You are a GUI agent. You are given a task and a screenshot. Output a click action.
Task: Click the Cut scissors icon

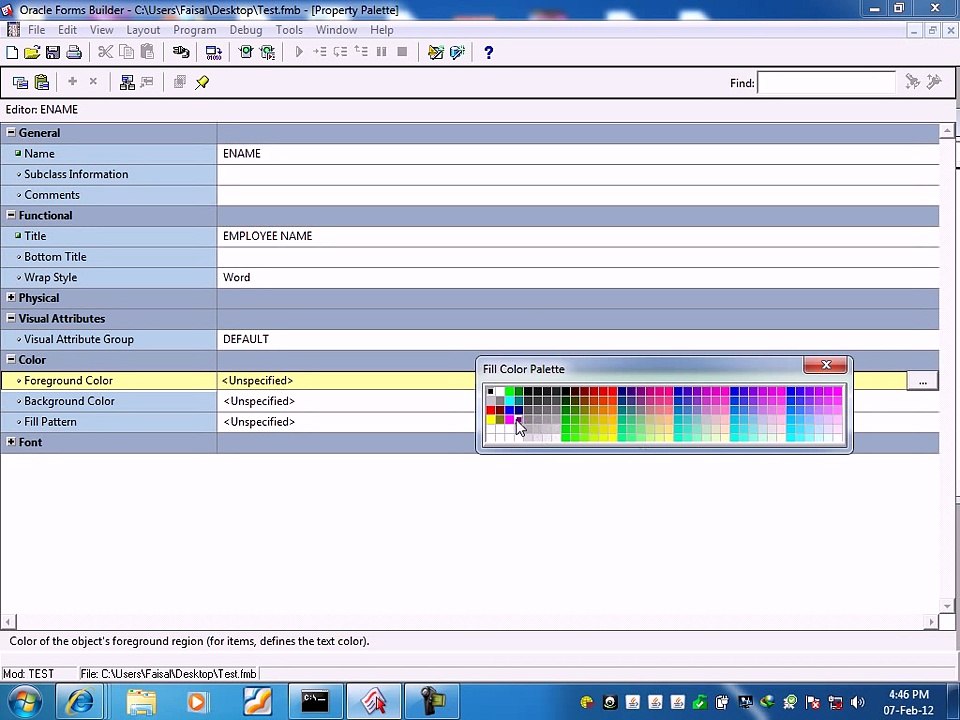[105, 52]
